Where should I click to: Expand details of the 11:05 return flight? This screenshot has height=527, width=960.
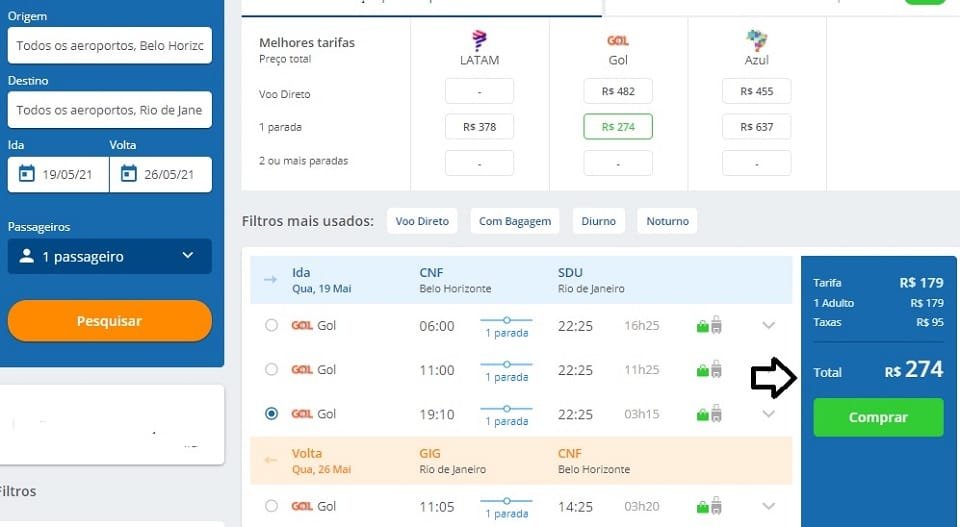768,506
